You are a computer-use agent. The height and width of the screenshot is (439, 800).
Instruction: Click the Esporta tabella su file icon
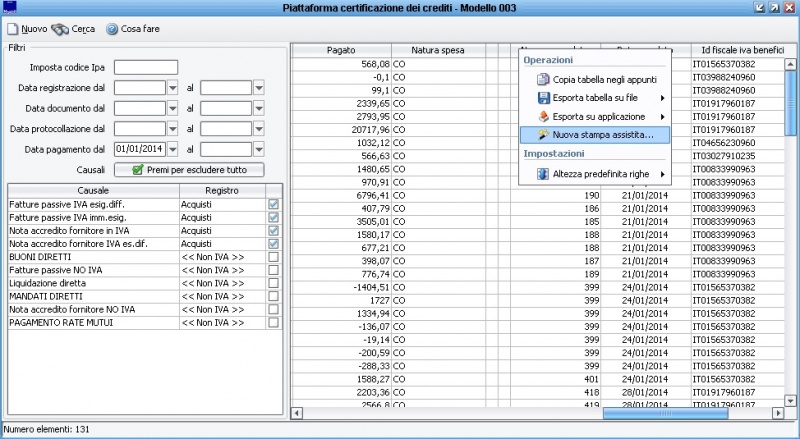[x=543, y=98]
